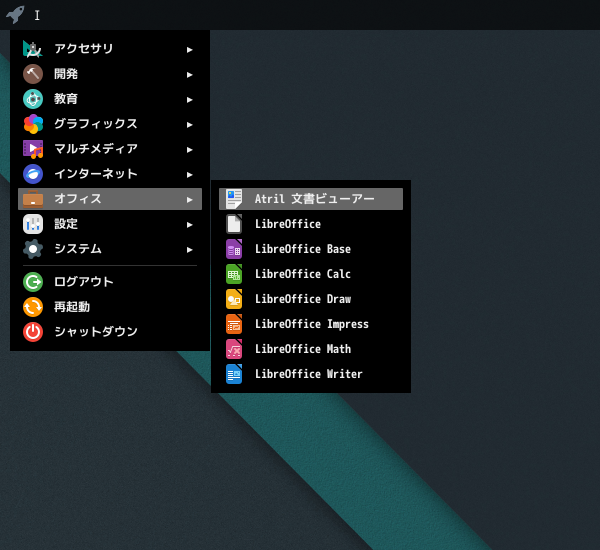The width and height of the screenshot is (600, 550).
Task: Select the highlighted オフィス menu entry
Action: [x=110, y=199]
